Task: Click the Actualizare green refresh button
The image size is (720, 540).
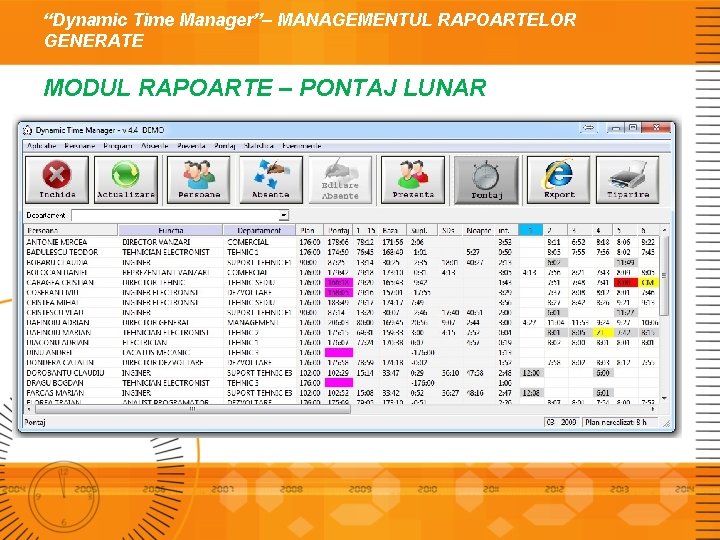Action: coord(126,180)
